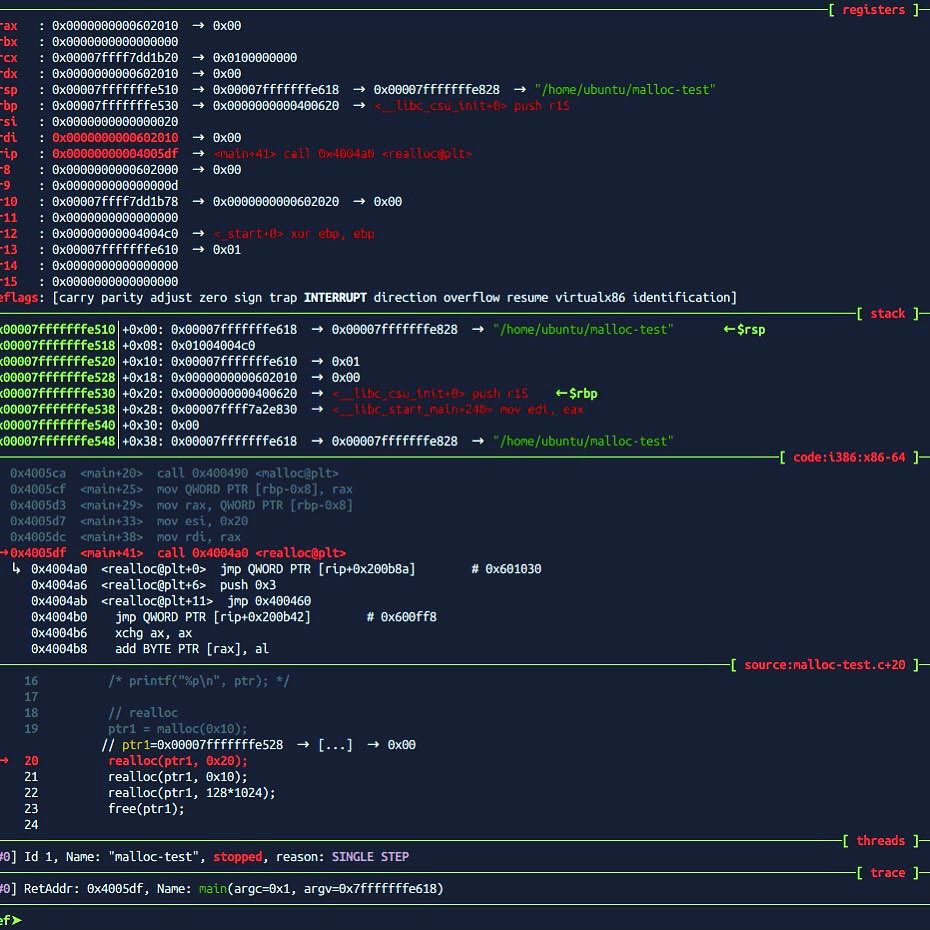Click the ptr1=0x00007fffffffe528 variable annotation
The width and height of the screenshot is (930, 930).
[x=202, y=745]
